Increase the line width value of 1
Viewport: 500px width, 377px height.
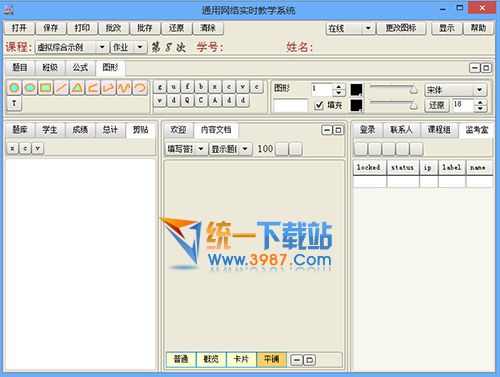point(339,86)
